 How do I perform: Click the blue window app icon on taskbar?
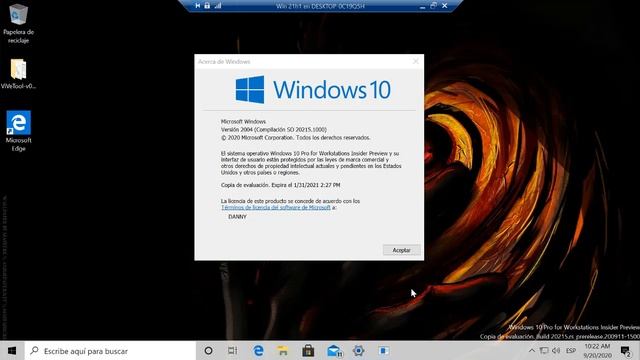click(384, 351)
